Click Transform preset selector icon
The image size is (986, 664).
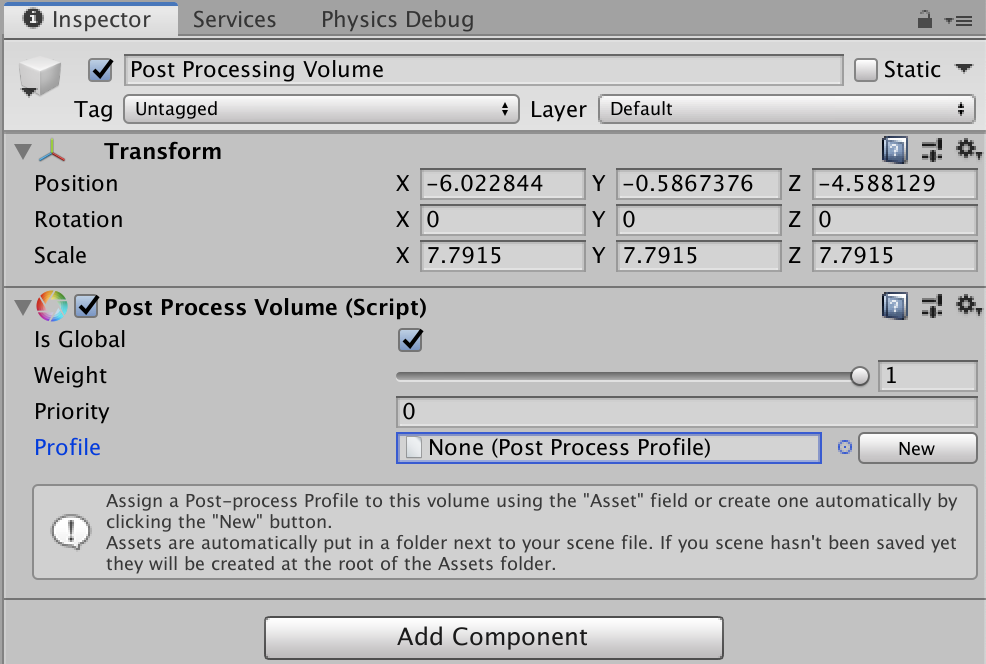pyautogui.click(x=932, y=151)
